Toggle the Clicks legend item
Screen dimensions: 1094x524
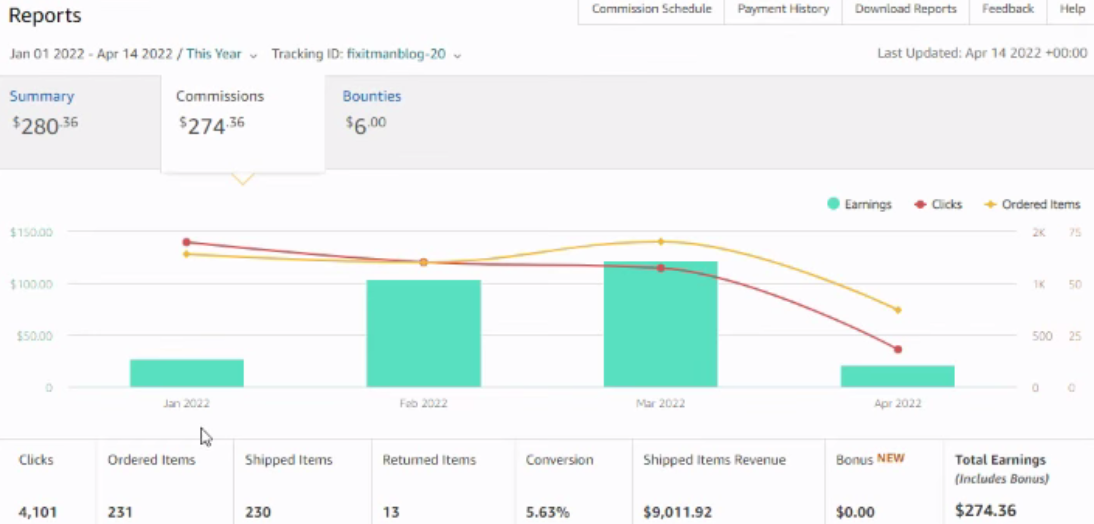(938, 204)
